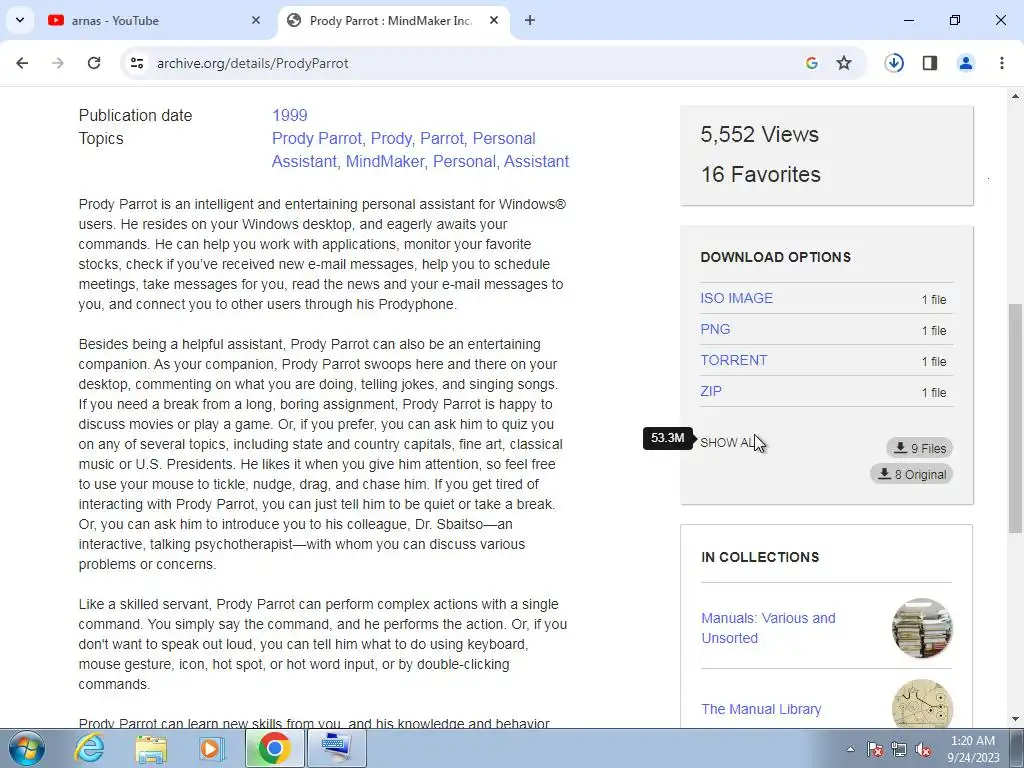
Task: Click the muted volume tray icon
Action: point(923,749)
